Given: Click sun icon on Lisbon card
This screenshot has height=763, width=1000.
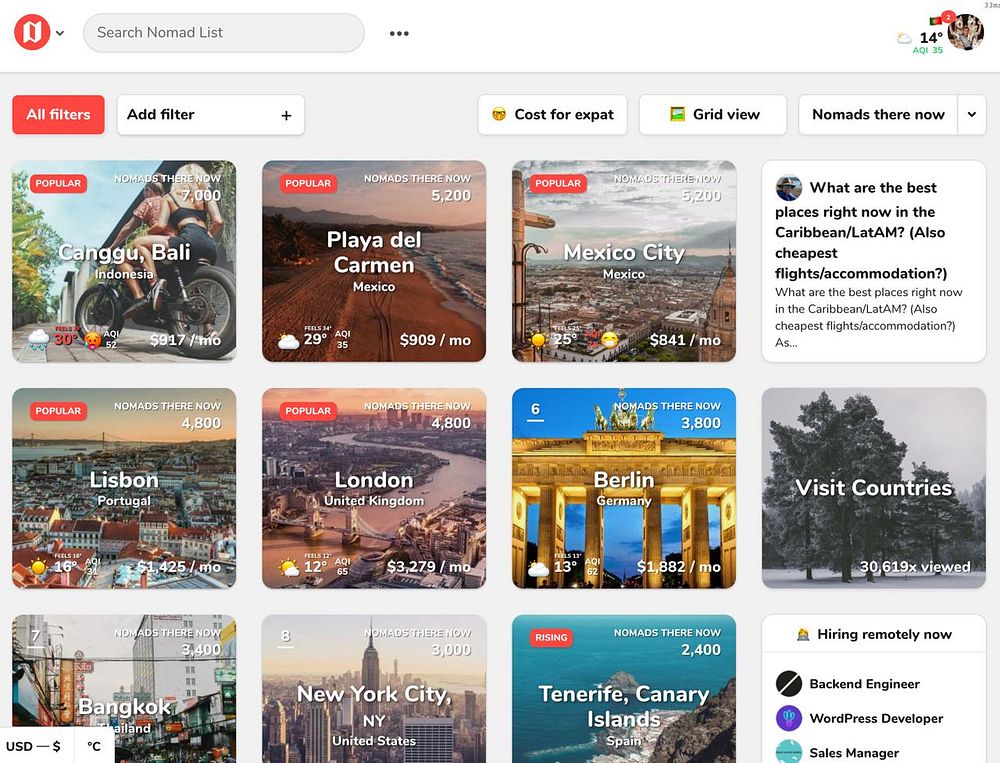Looking at the screenshot, I should [x=40, y=567].
